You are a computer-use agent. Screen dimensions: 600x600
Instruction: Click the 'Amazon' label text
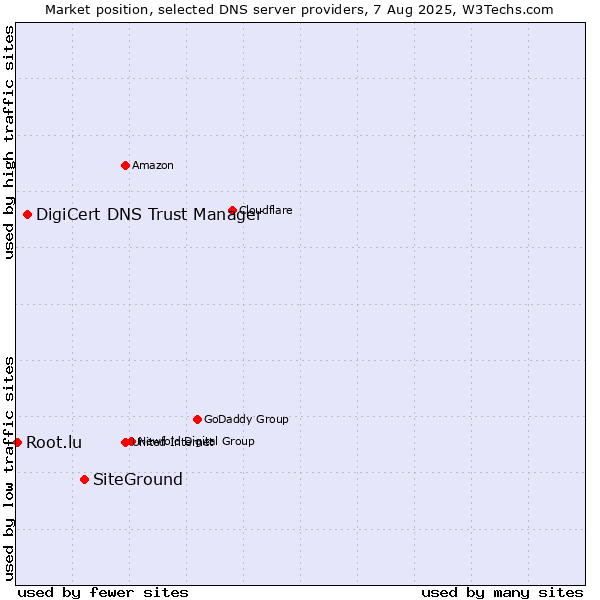[153, 165]
